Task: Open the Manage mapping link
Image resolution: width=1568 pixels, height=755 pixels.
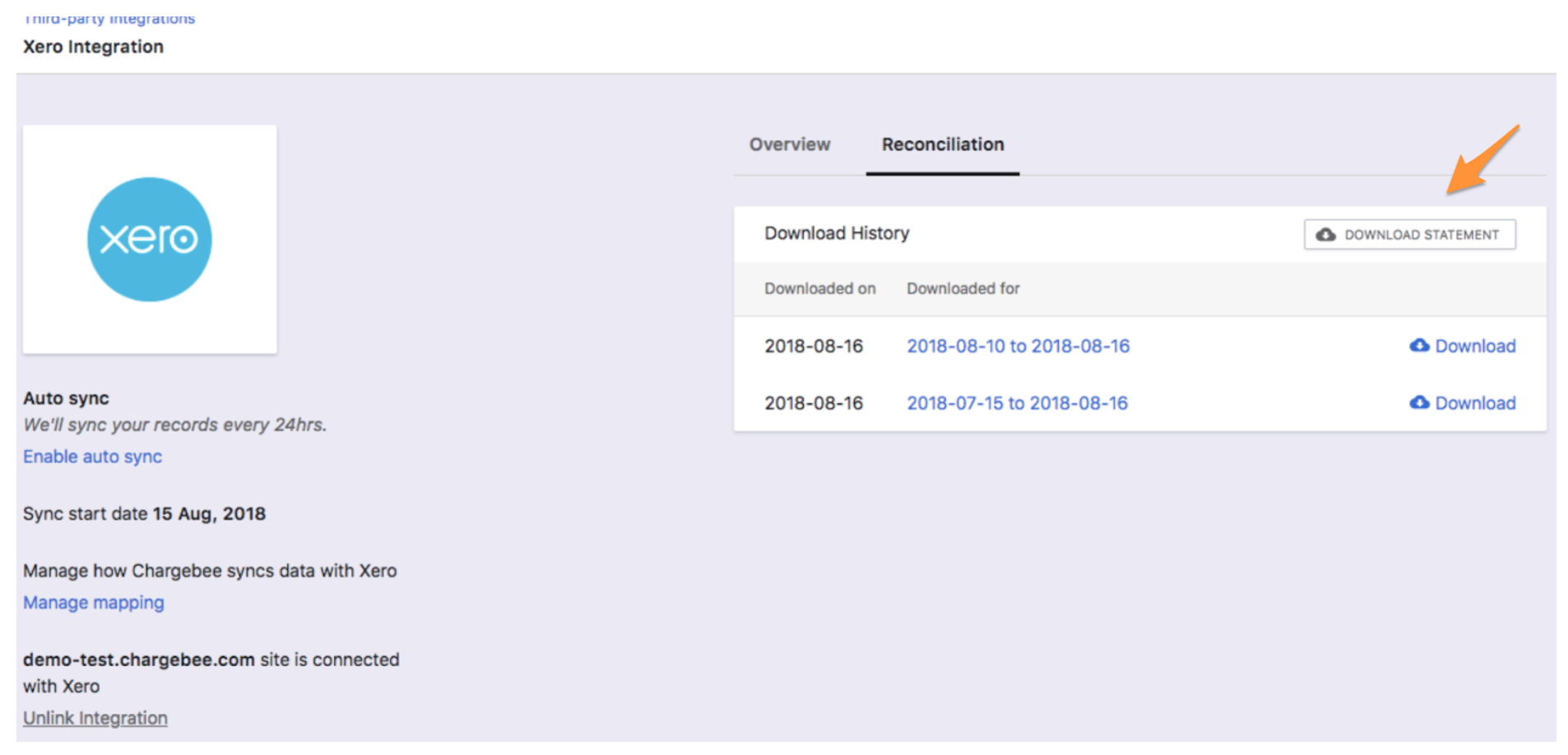Action: tap(93, 603)
